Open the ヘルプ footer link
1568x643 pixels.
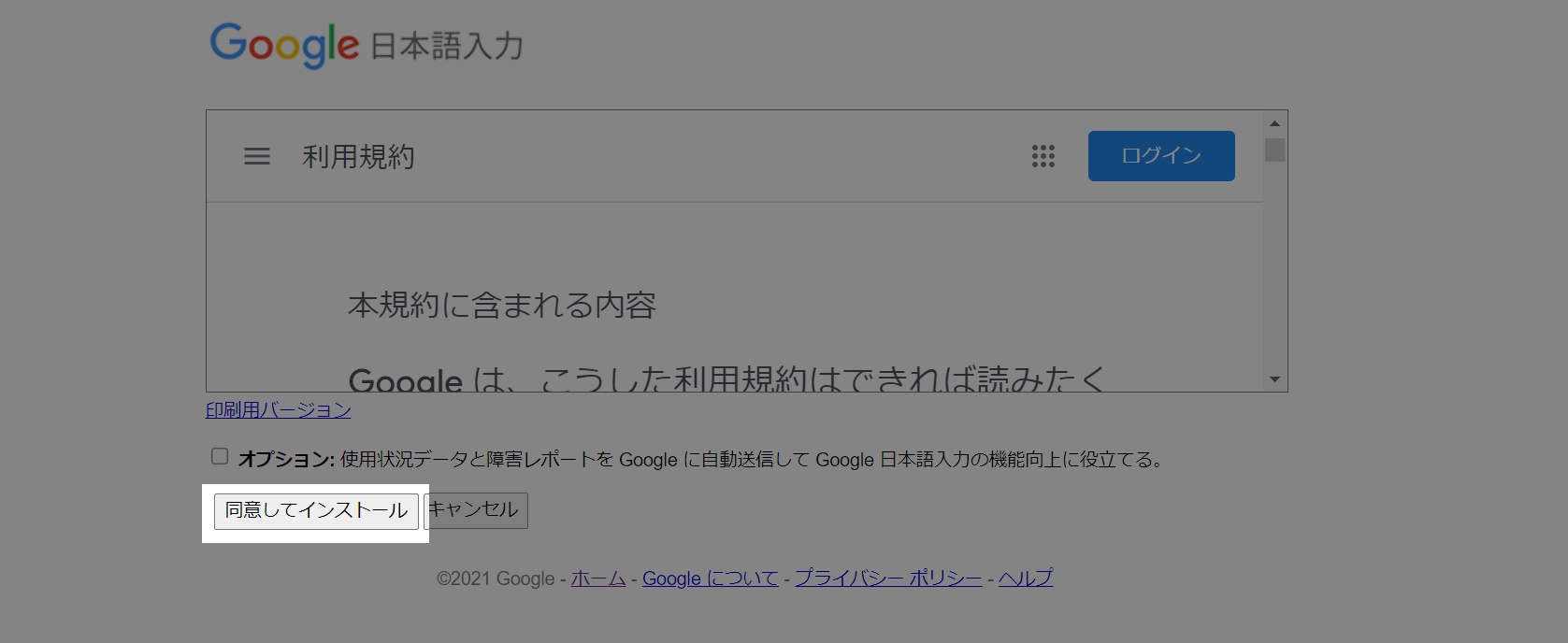click(x=1025, y=579)
